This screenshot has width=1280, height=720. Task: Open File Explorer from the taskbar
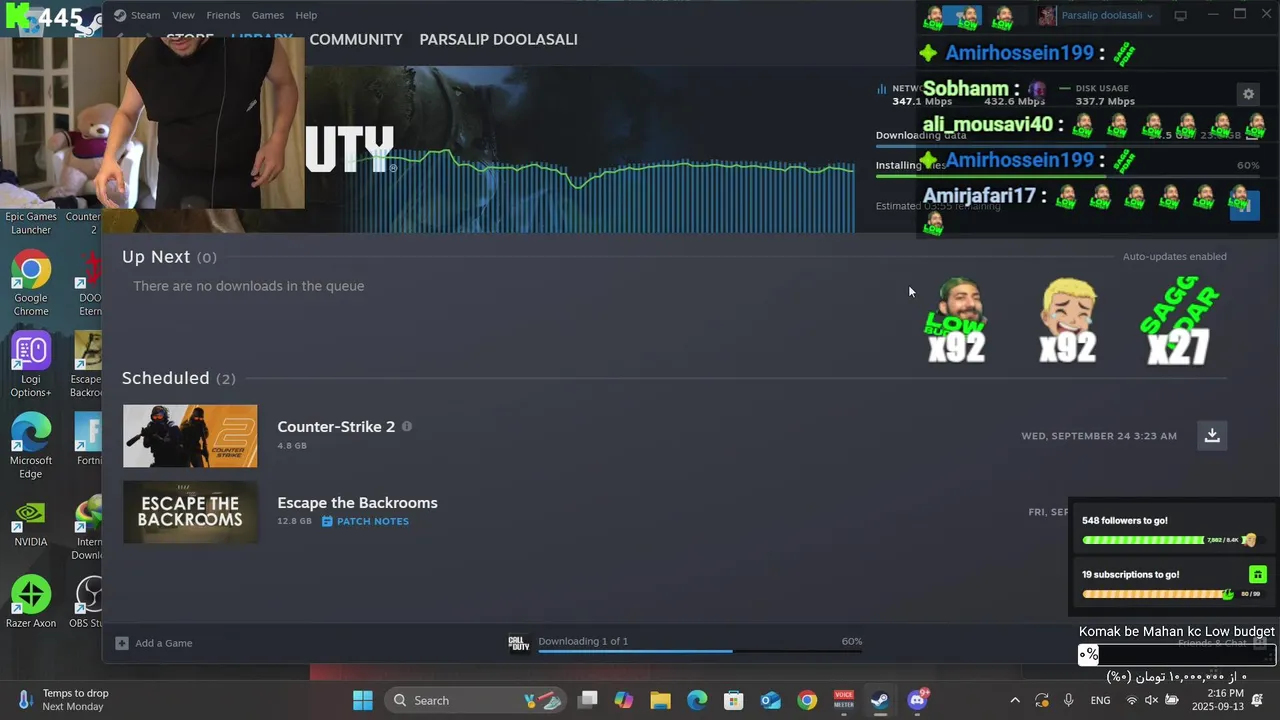[660, 700]
